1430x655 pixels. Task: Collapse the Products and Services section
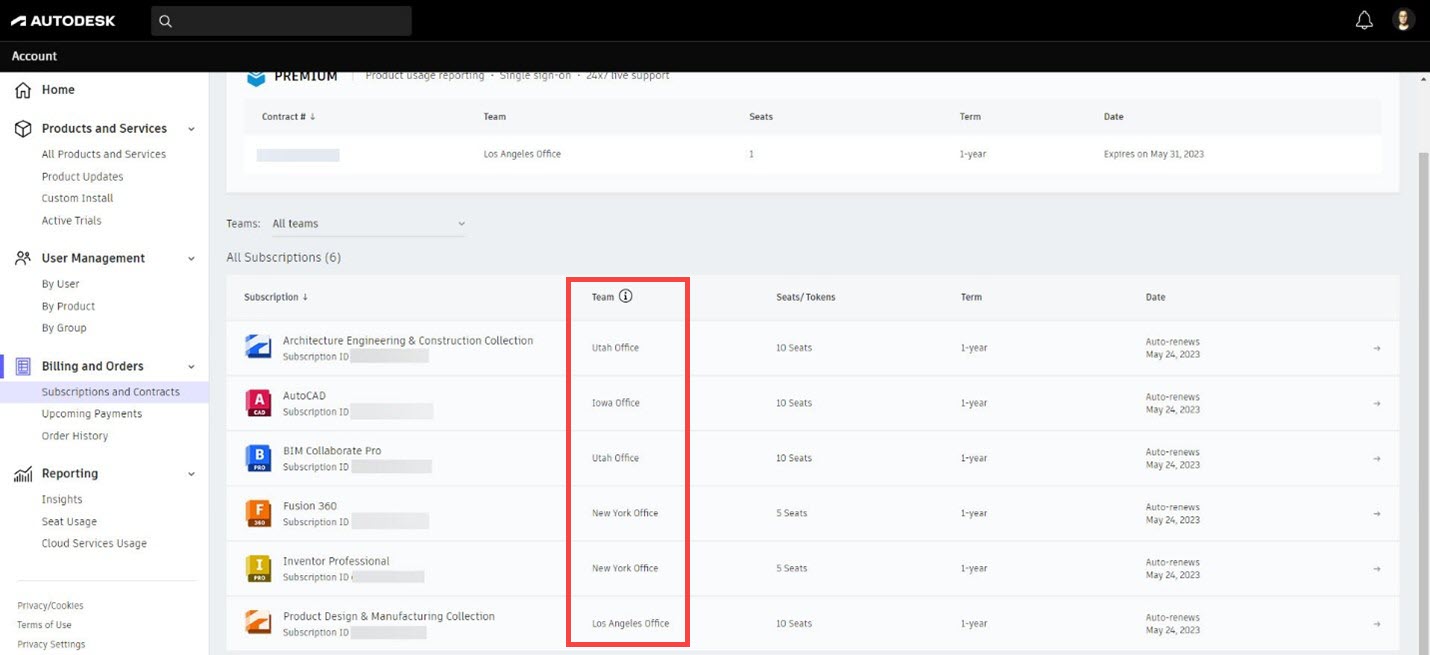191,129
